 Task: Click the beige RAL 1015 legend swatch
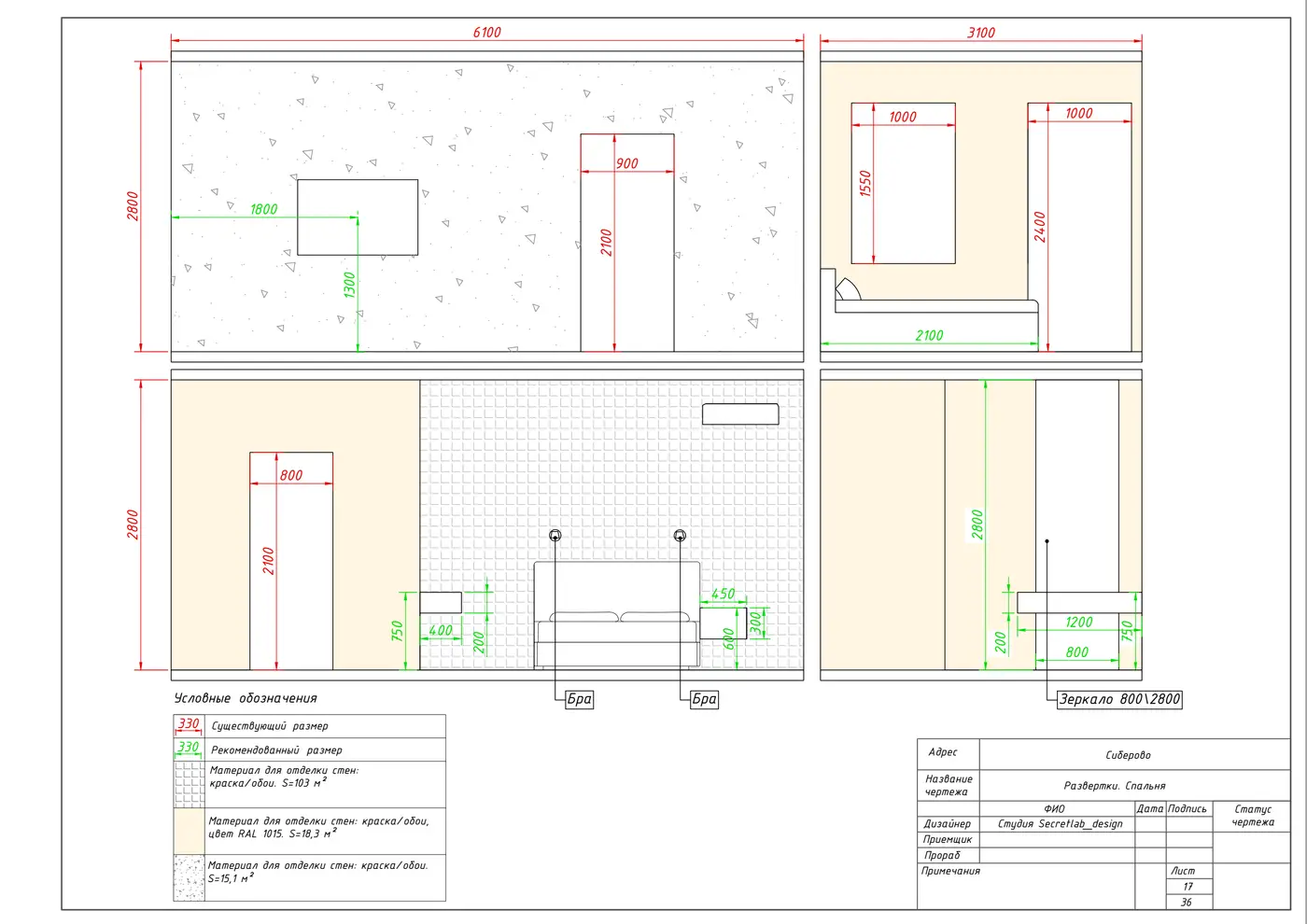190,831
